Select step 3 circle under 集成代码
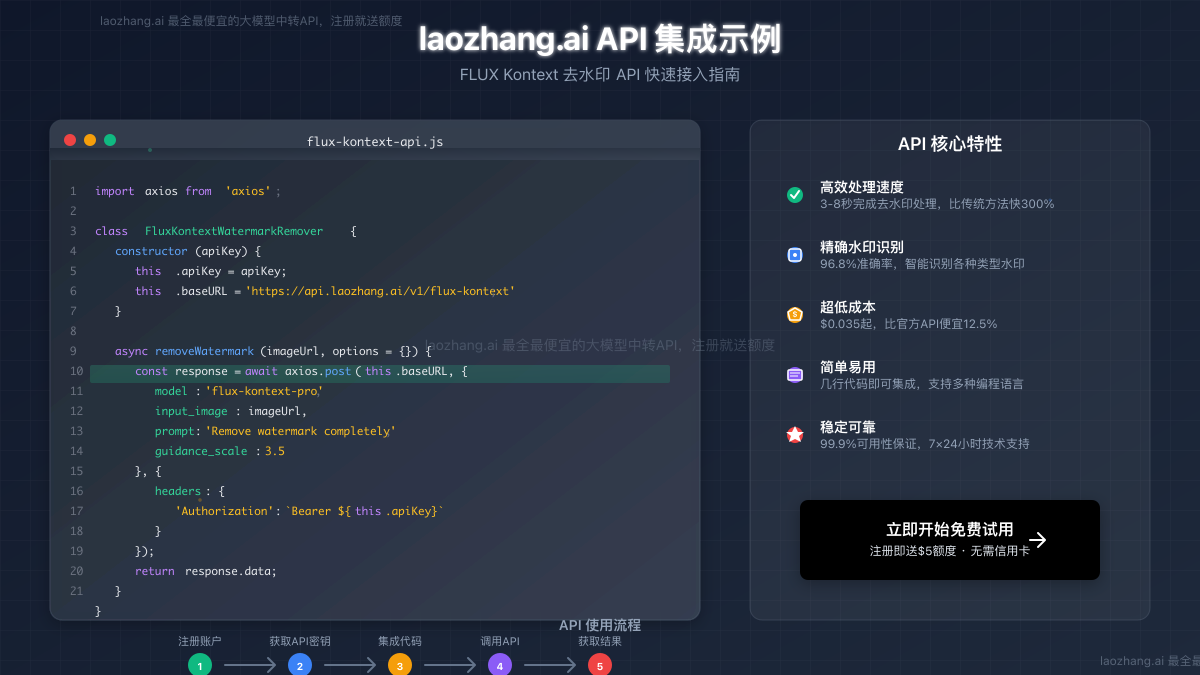The image size is (1200, 675). coord(400,665)
